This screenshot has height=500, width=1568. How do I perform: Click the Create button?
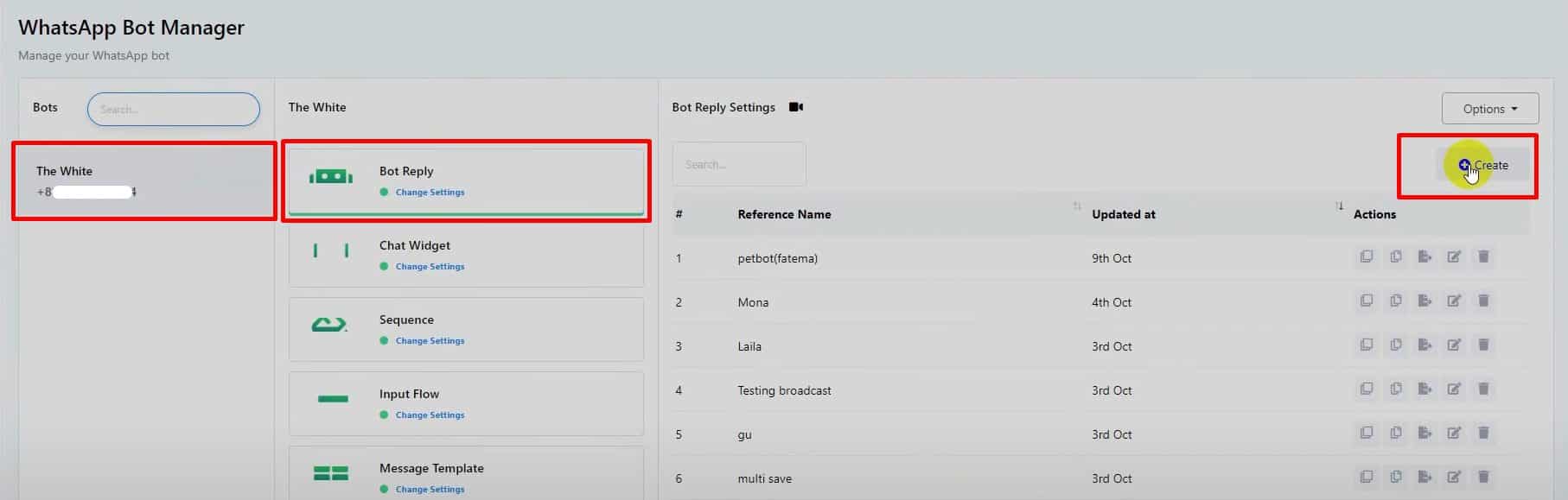1482,165
